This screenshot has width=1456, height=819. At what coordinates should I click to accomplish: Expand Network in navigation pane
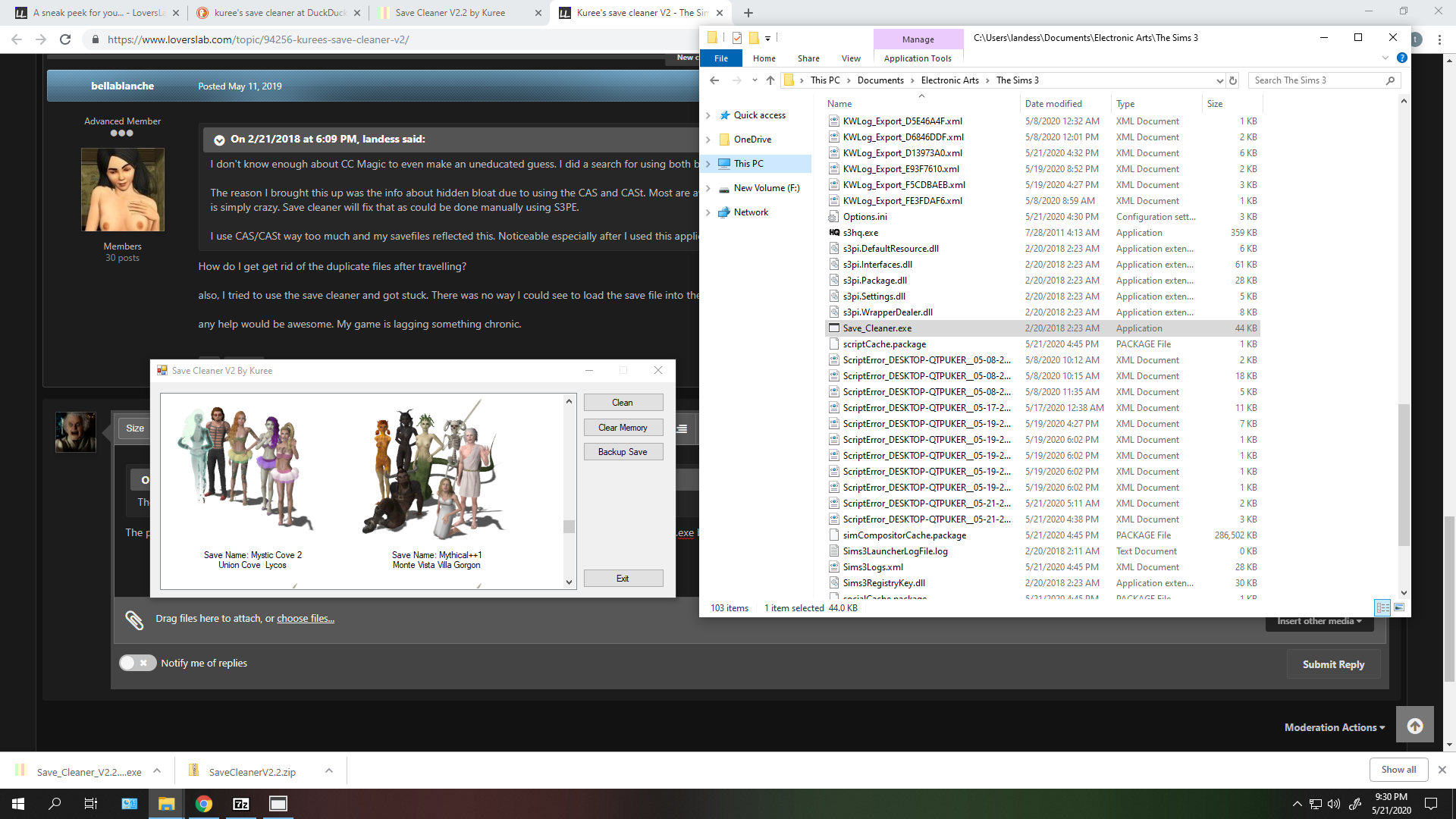[708, 212]
